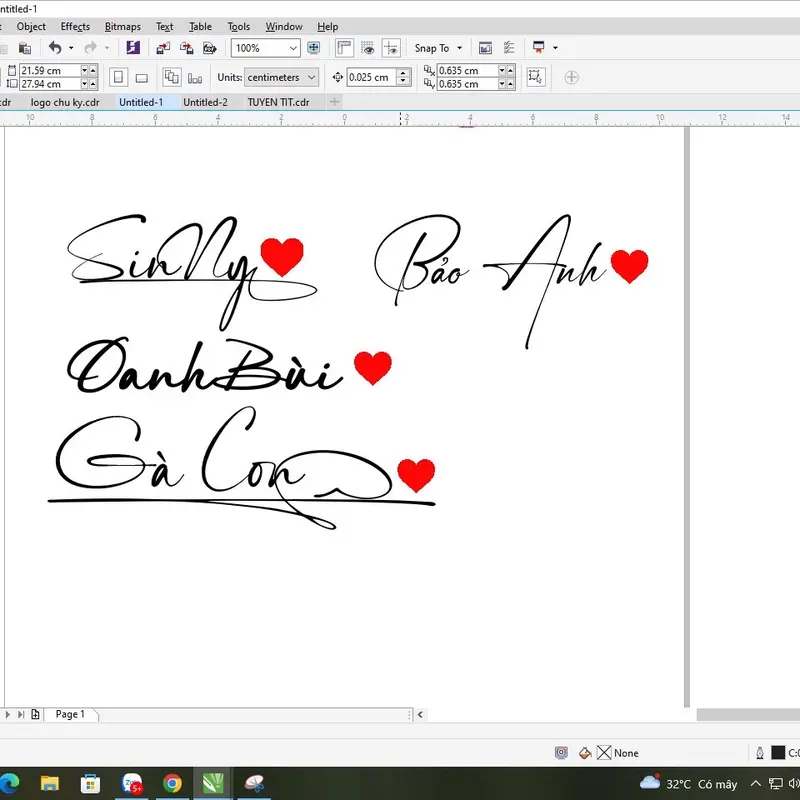Click the Full-screen preview icon
This screenshot has height=800, width=800.
[313, 48]
